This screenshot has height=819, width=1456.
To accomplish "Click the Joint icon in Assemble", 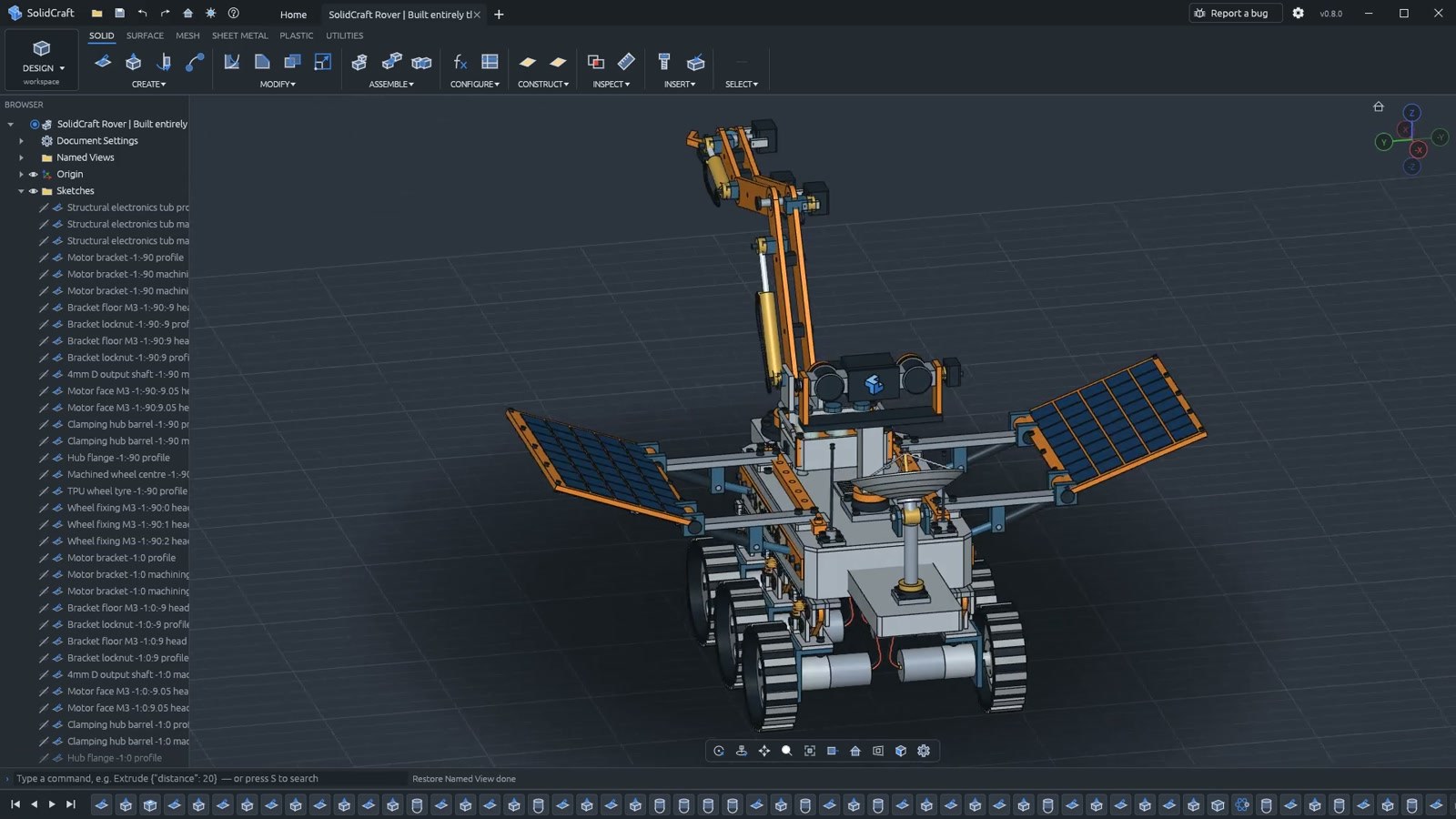I will (x=391, y=62).
